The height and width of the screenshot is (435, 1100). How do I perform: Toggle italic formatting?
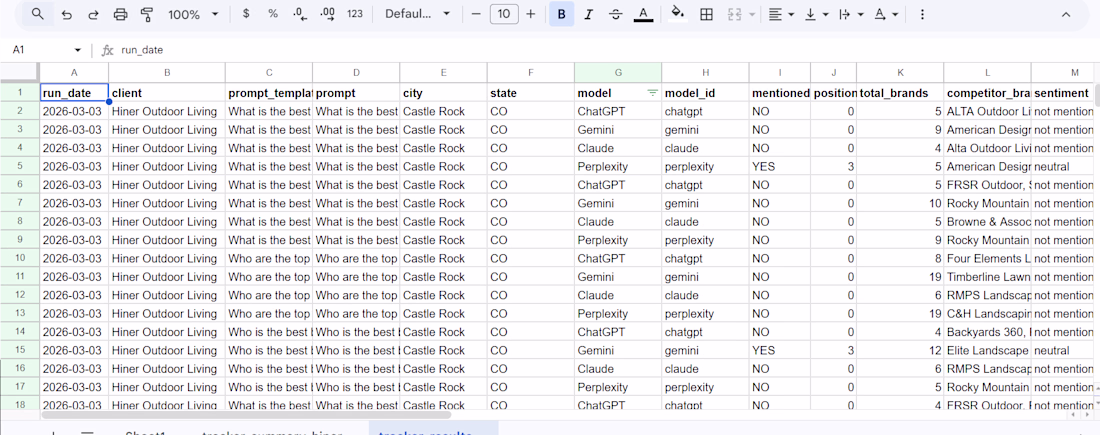(588, 15)
